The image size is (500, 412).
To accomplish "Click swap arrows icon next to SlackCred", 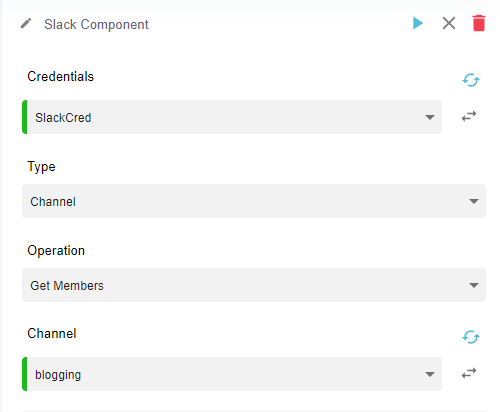I will coord(469,116).
